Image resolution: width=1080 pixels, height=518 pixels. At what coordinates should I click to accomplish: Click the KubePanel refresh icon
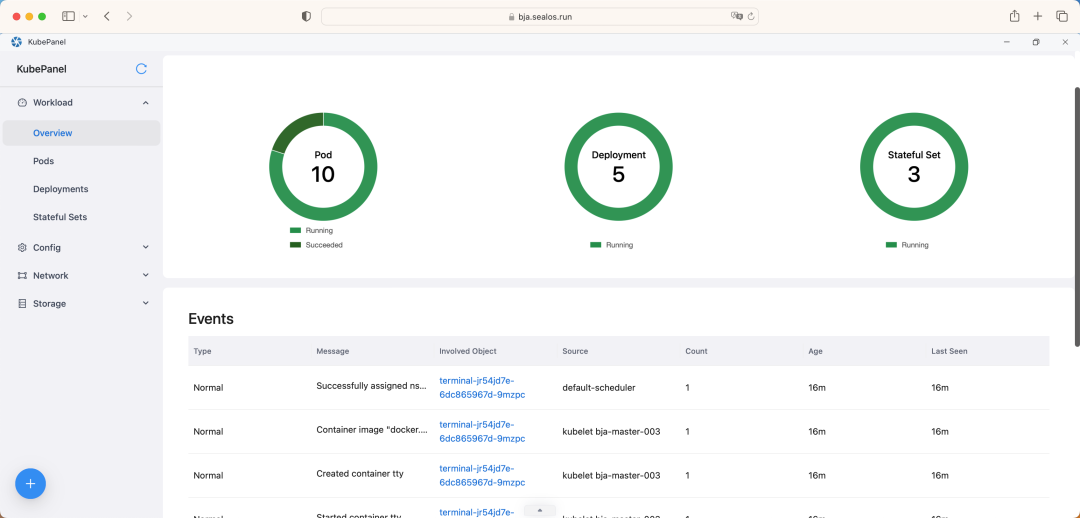coord(141,69)
